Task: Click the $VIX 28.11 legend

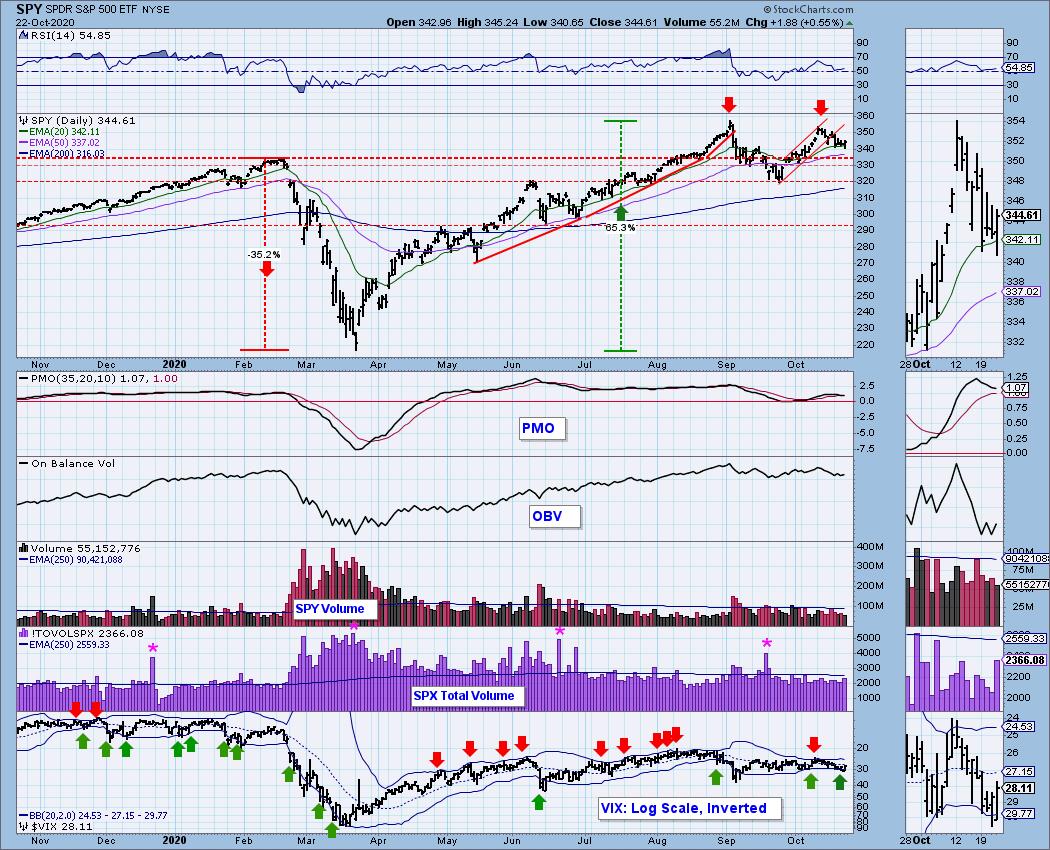Action: tap(56, 827)
